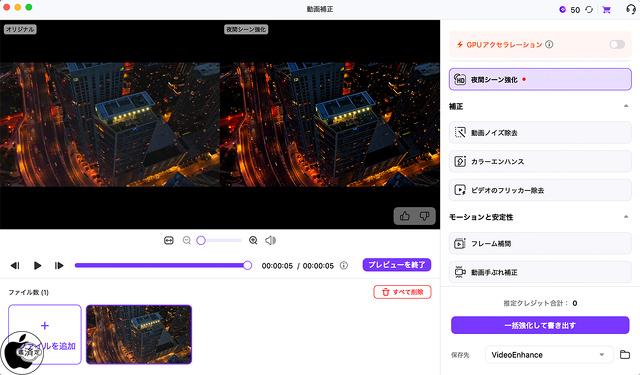Click the 夜間シーン強化 preview label
This screenshot has width=640, height=375.
246,29
